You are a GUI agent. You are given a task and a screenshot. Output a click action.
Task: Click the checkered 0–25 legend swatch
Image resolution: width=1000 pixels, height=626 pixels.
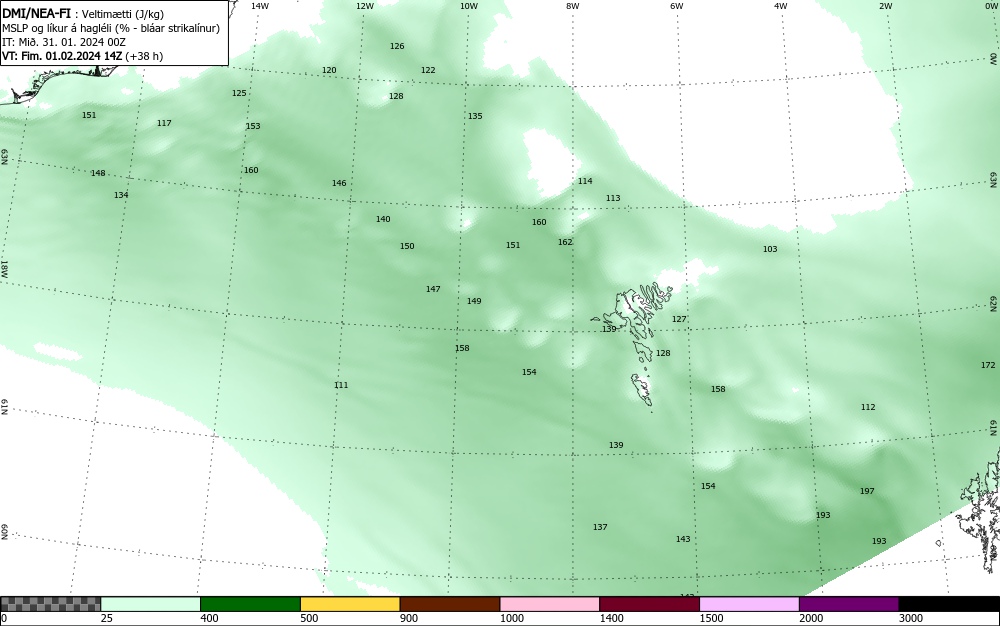50,604
